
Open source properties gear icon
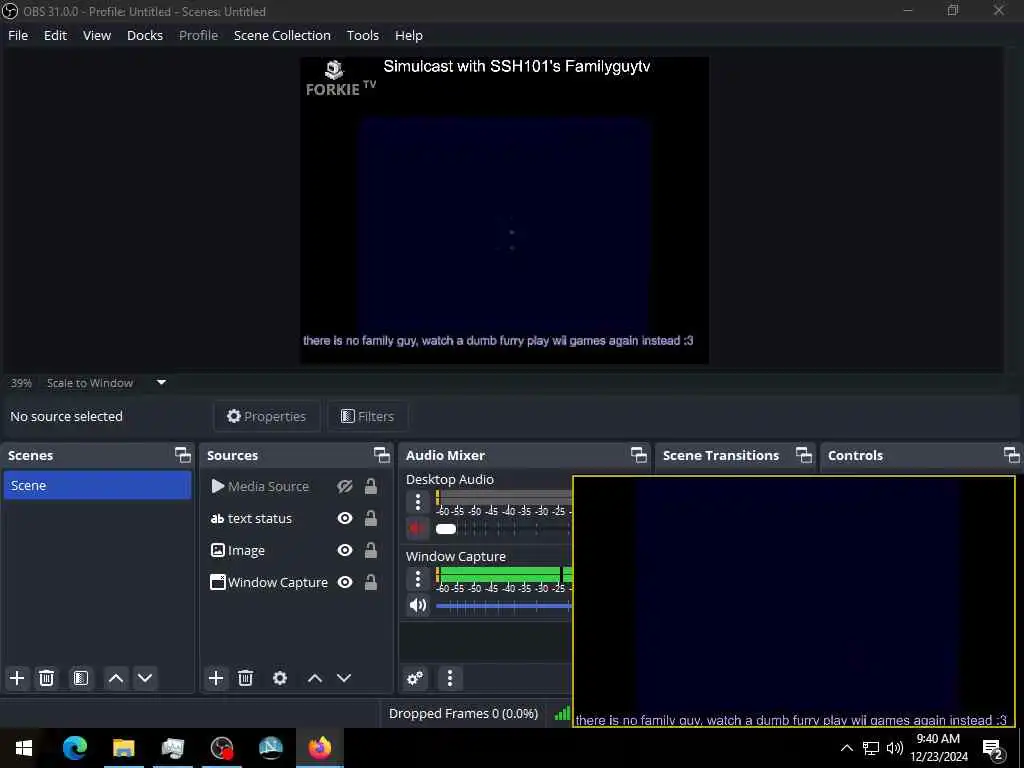(x=280, y=678)
